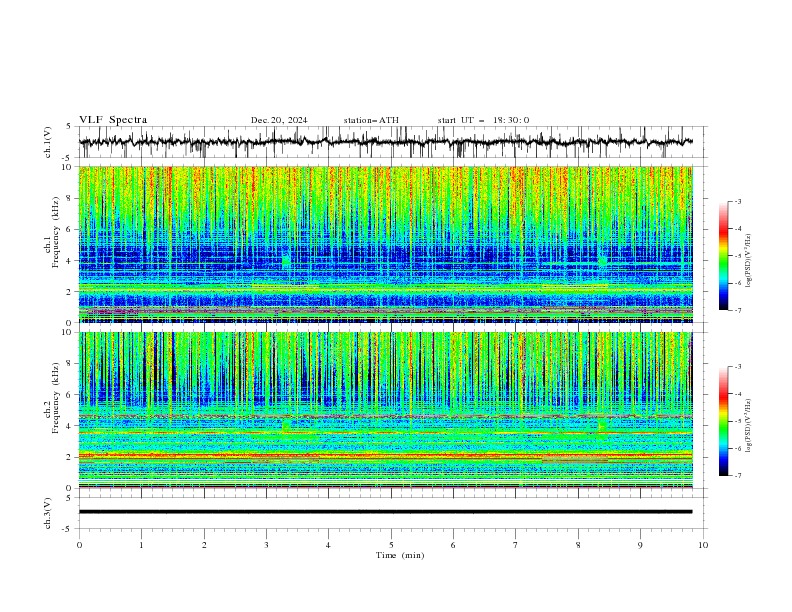Click the flat ch.3 black trace
The height and width of the screenshot is (612, 792).
point(385,512)
